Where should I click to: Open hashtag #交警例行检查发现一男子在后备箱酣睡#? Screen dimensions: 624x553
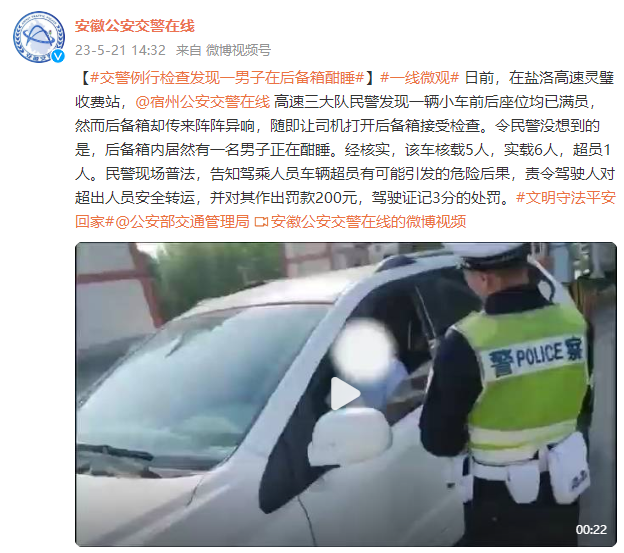[x=227, y=78]
